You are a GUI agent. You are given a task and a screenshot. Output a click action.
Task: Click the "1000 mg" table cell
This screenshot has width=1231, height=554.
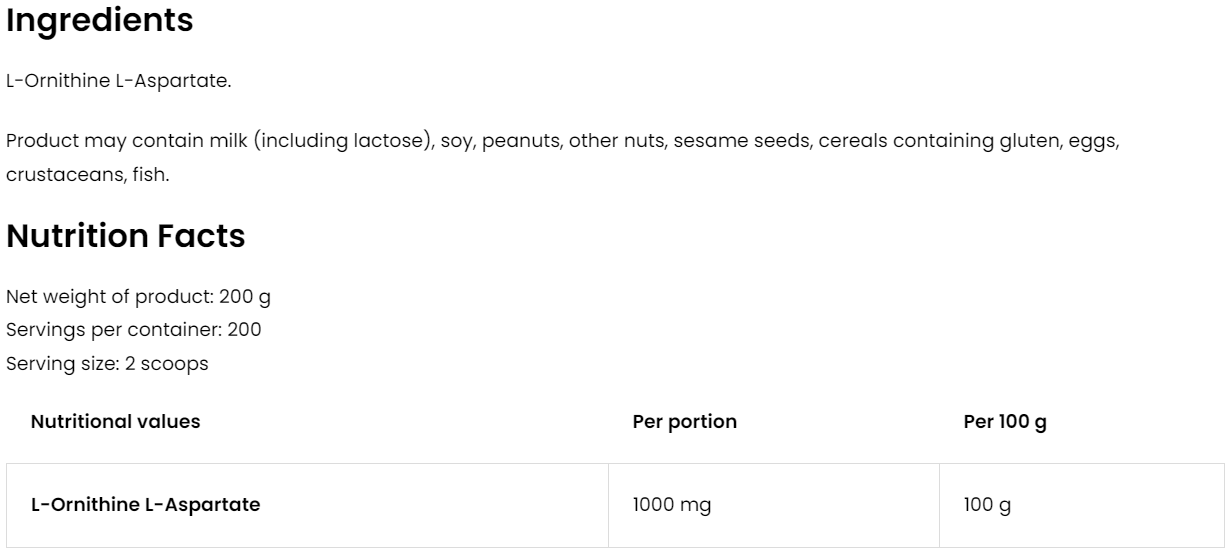672,505
